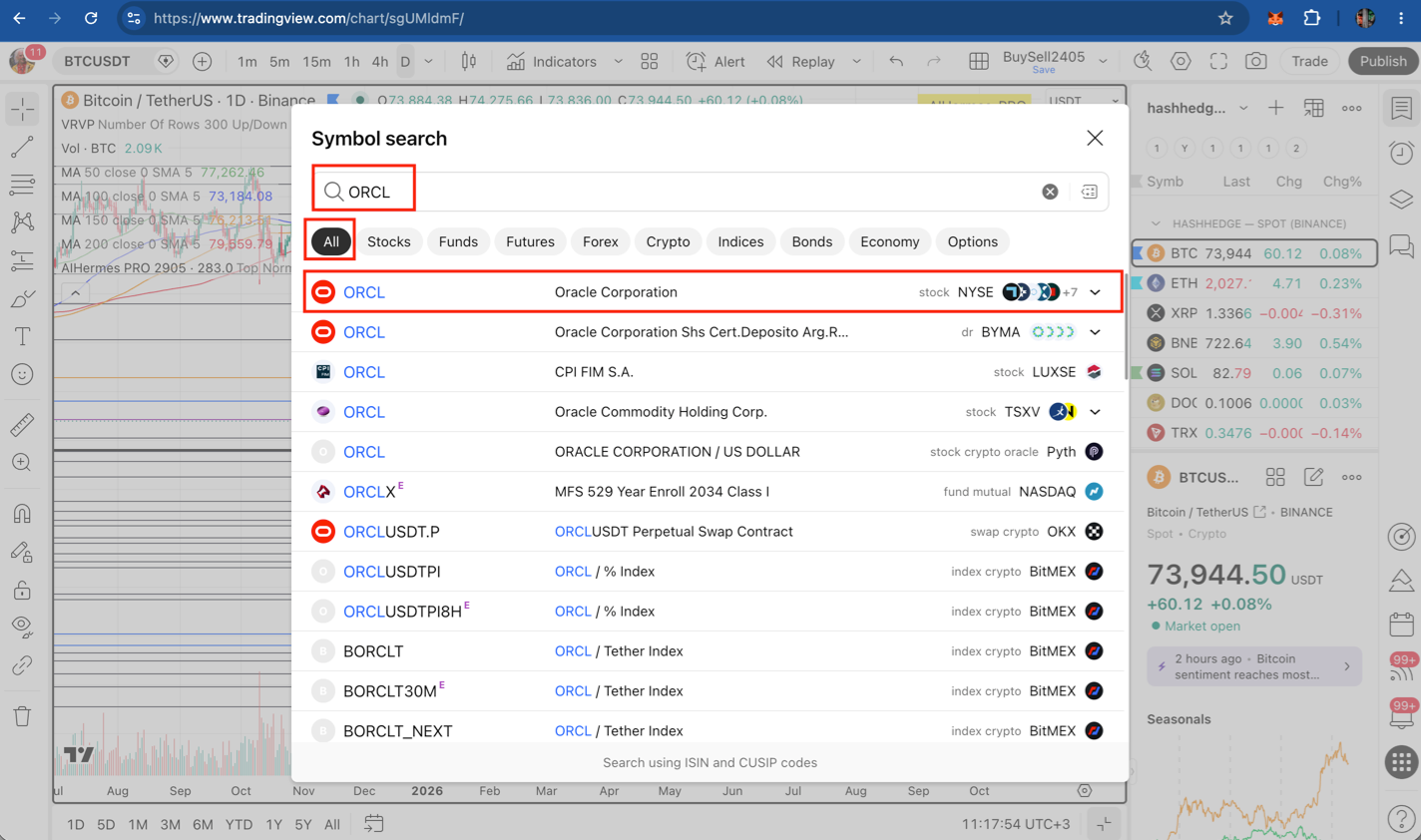
Task: Open the chats icon in right sidebar
Action: click(1402, 245)
